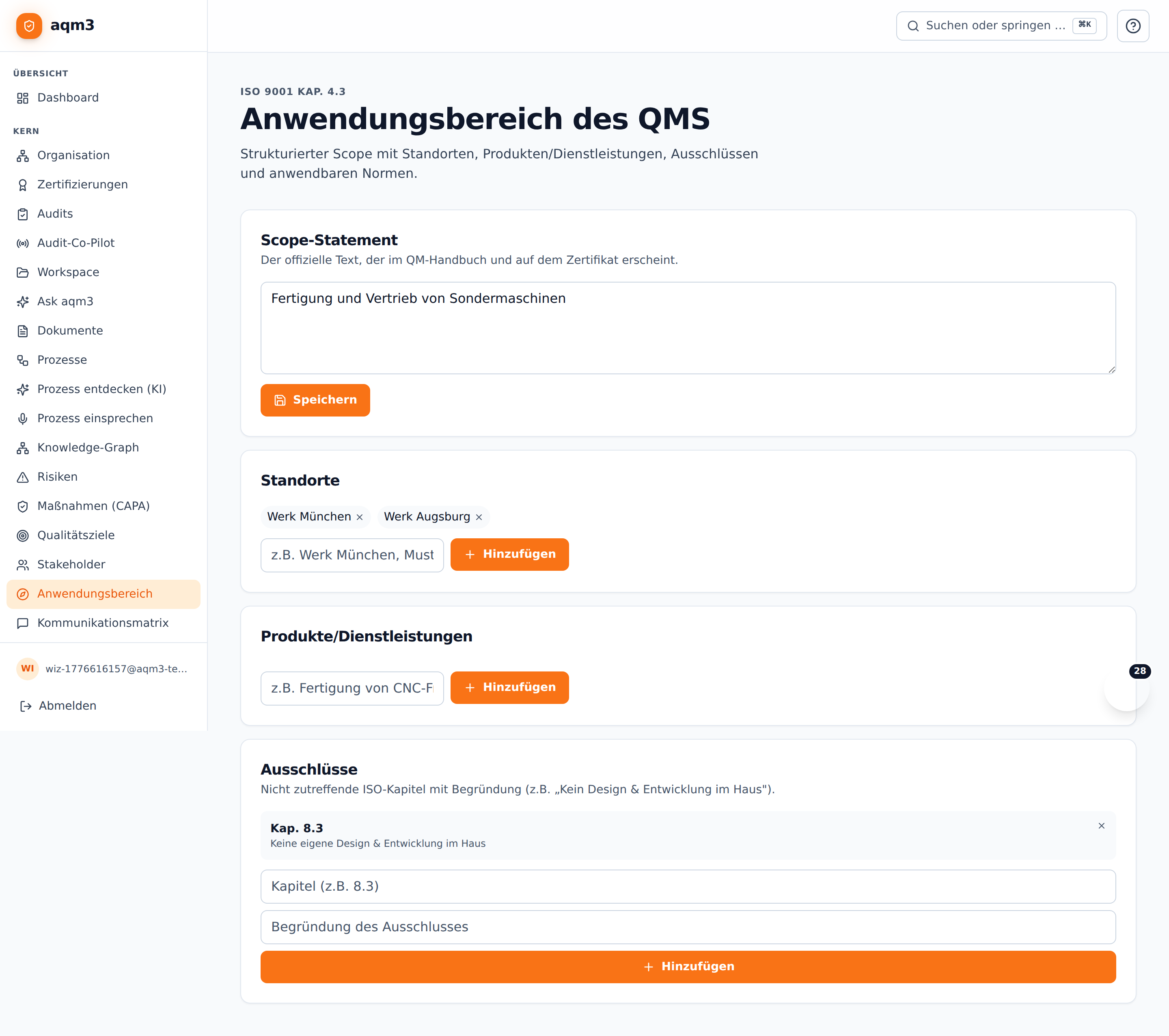
Task: Click the Werk München tag label
Action: 309,516
